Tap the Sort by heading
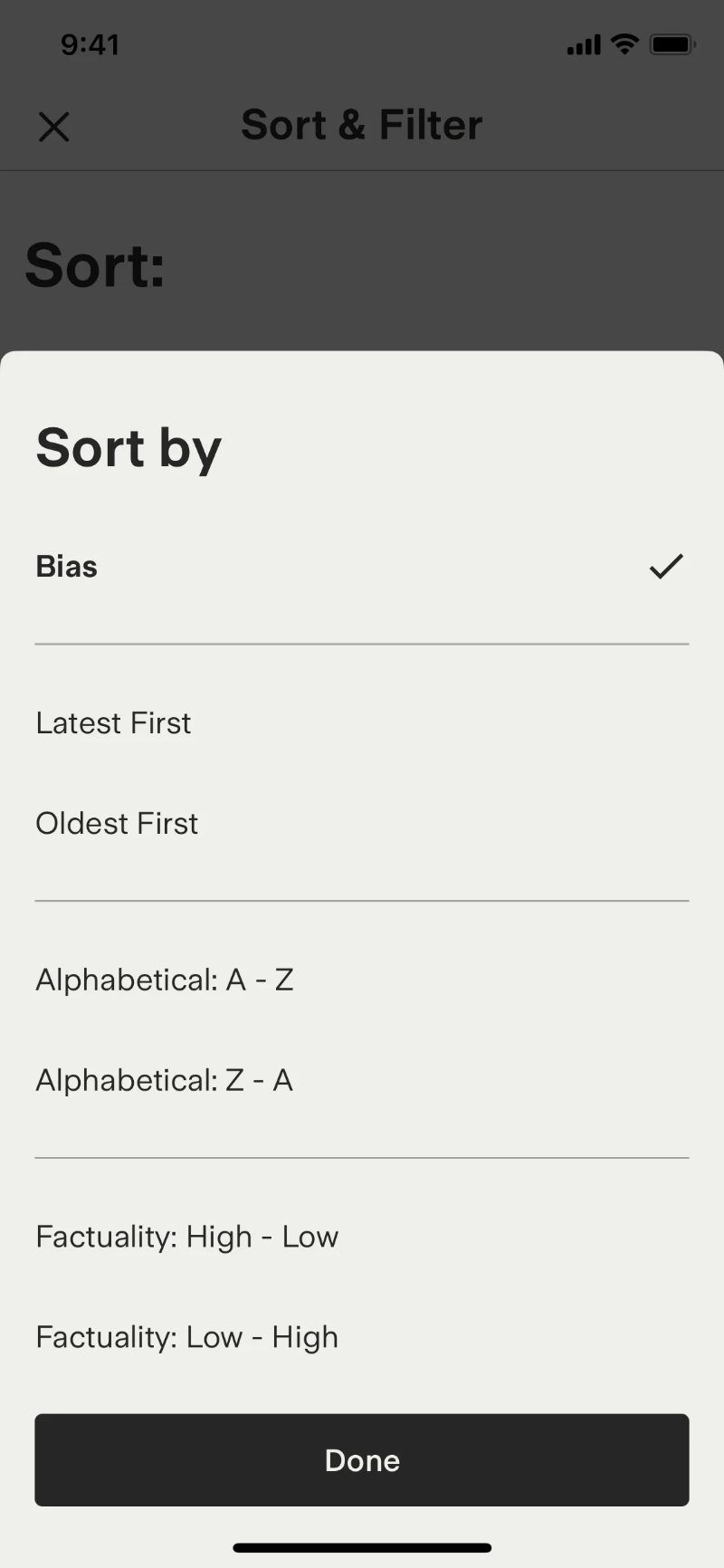 128,447
